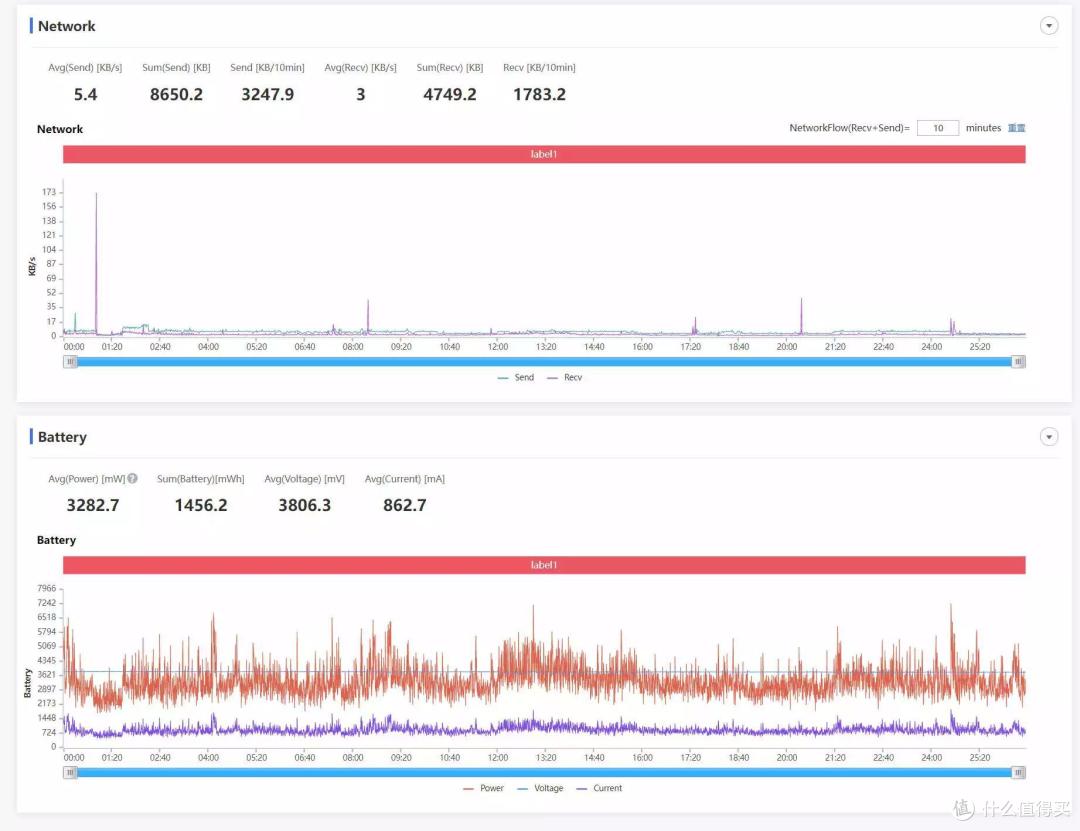Screen dimensions: 1080x831
Task: Toggle the Power series in Battery legend
Action: [484, 788]
